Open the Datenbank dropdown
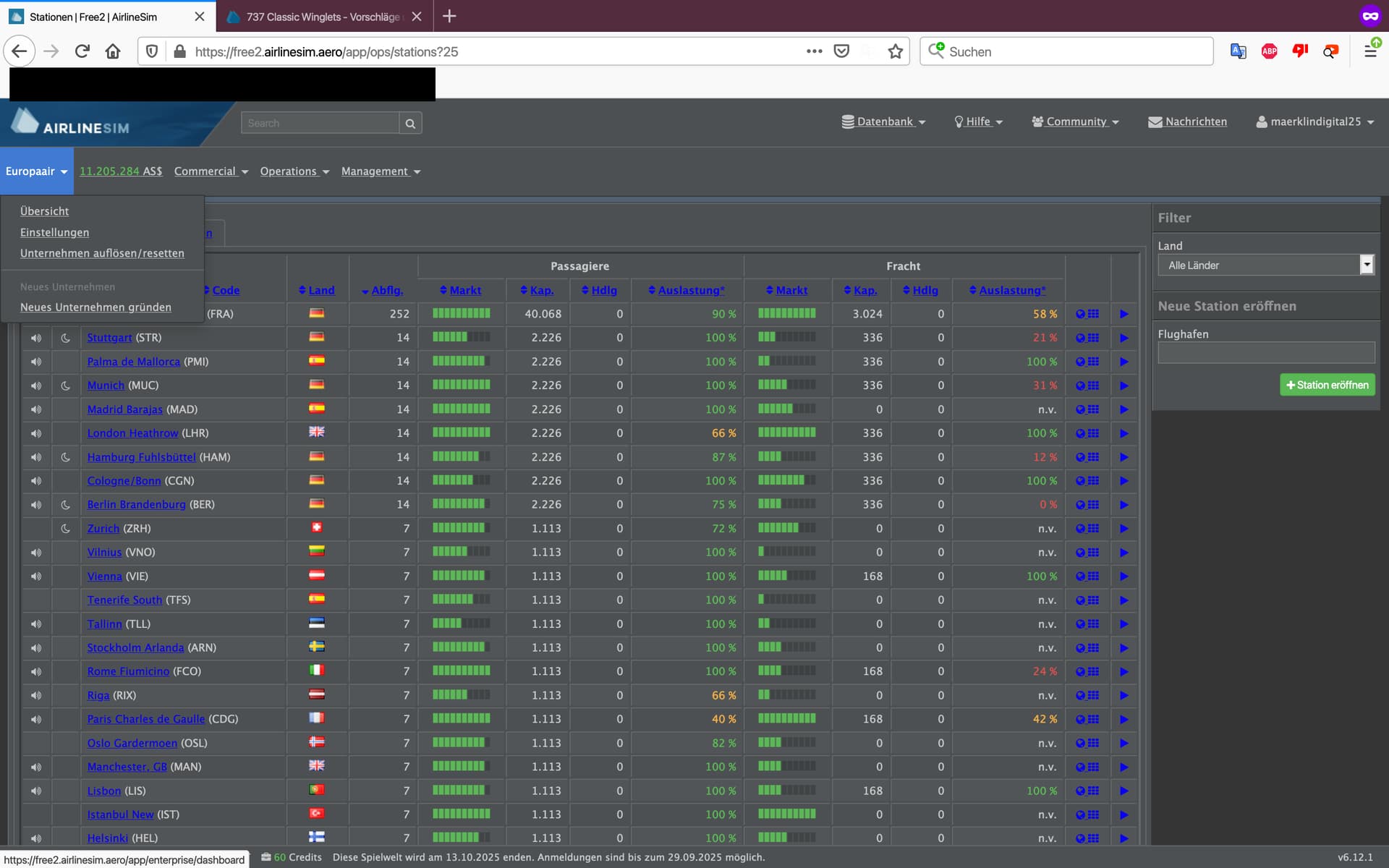This screenshot has height=868, width=1389. coord(884,122)
